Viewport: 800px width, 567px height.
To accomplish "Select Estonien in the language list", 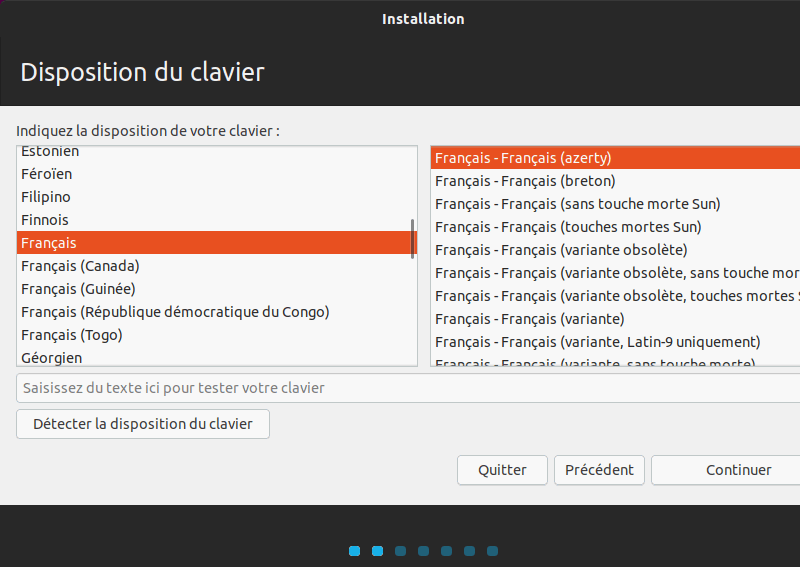I will point(50,152).
